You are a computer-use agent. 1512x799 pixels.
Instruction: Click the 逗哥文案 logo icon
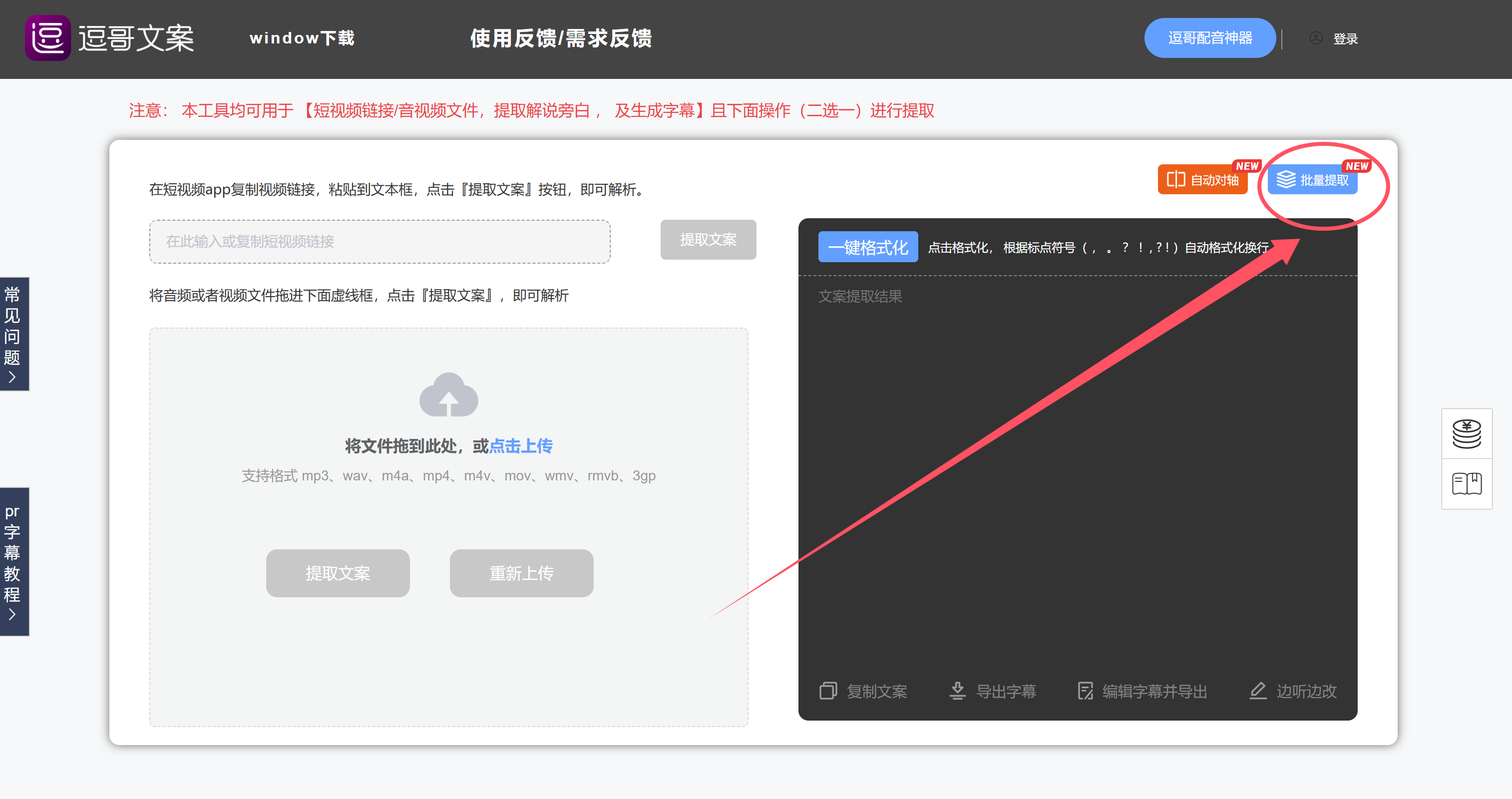point(47,38)
